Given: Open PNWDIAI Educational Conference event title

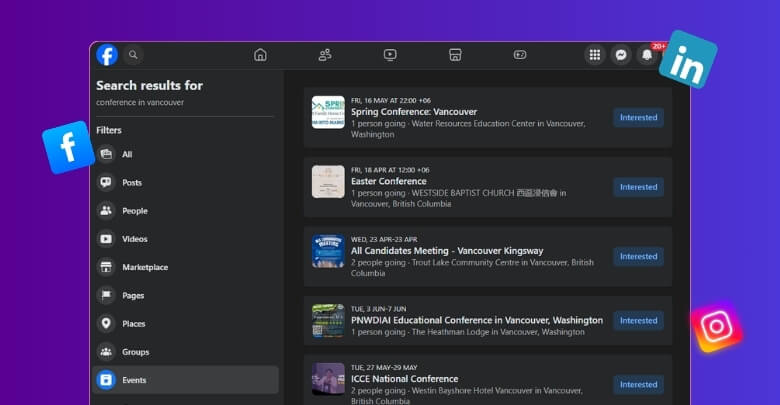Looking at the screenshot, I should tap(477, 320).
